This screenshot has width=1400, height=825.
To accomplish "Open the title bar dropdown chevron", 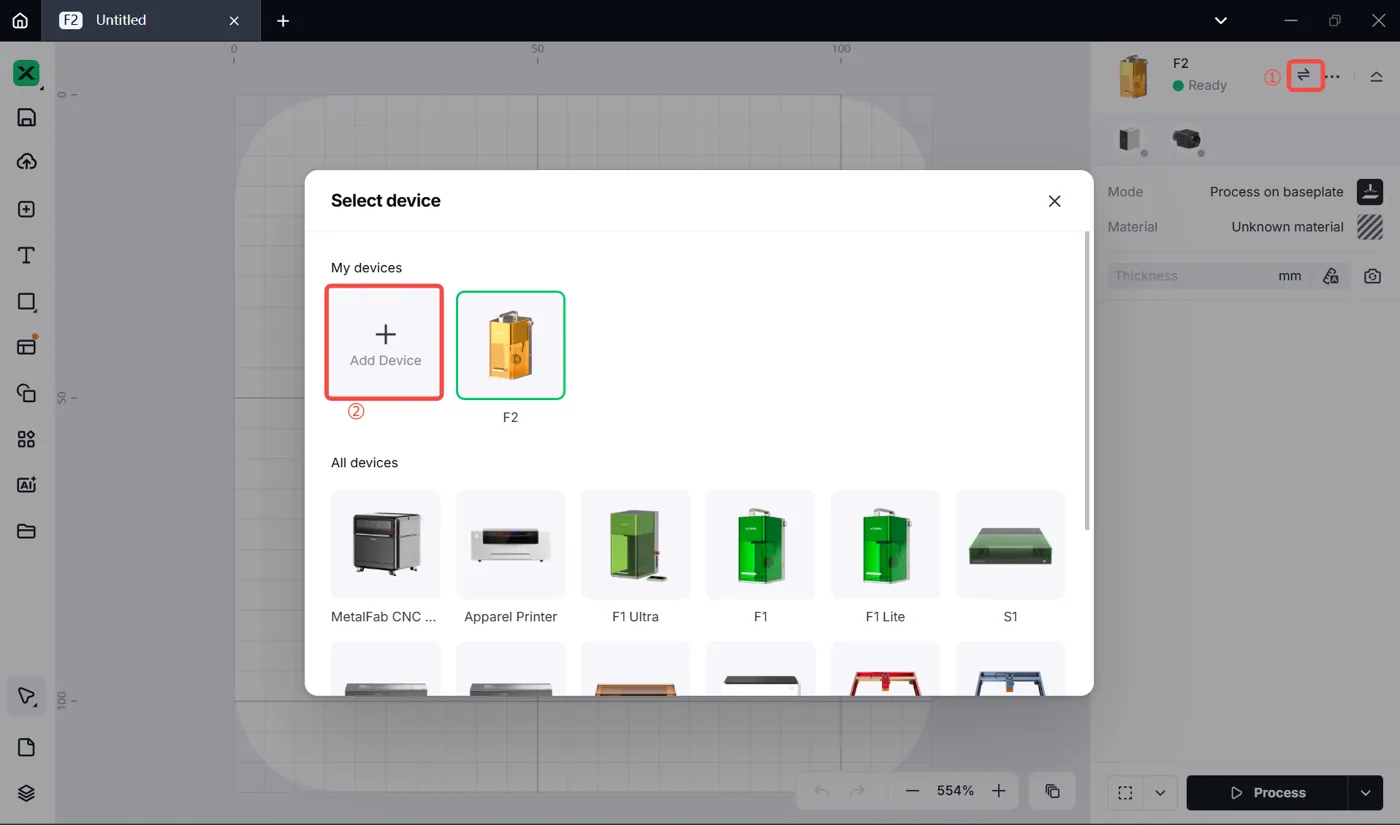I will (1221, 20).
